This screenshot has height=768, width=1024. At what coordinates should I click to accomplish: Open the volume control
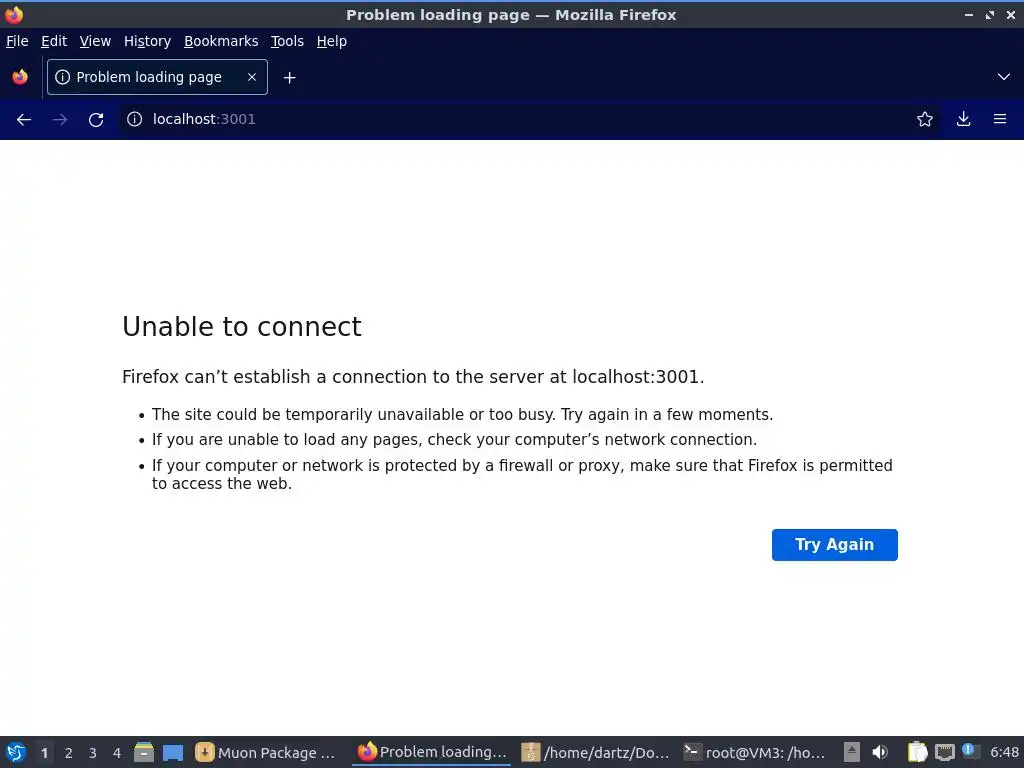pos(880,752)
